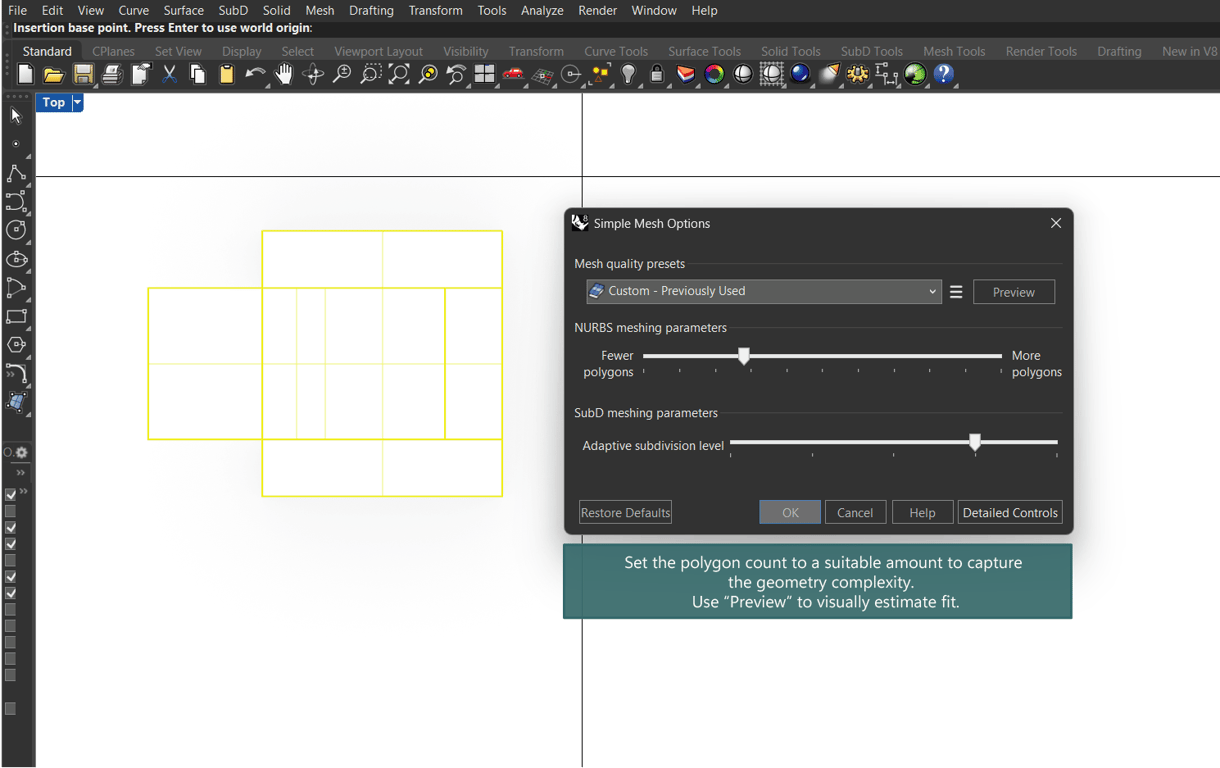The width and height of the screenshot is (1220, 768).
Task: Launch Grasshopper from the green icon
Action: pos(915,74)
